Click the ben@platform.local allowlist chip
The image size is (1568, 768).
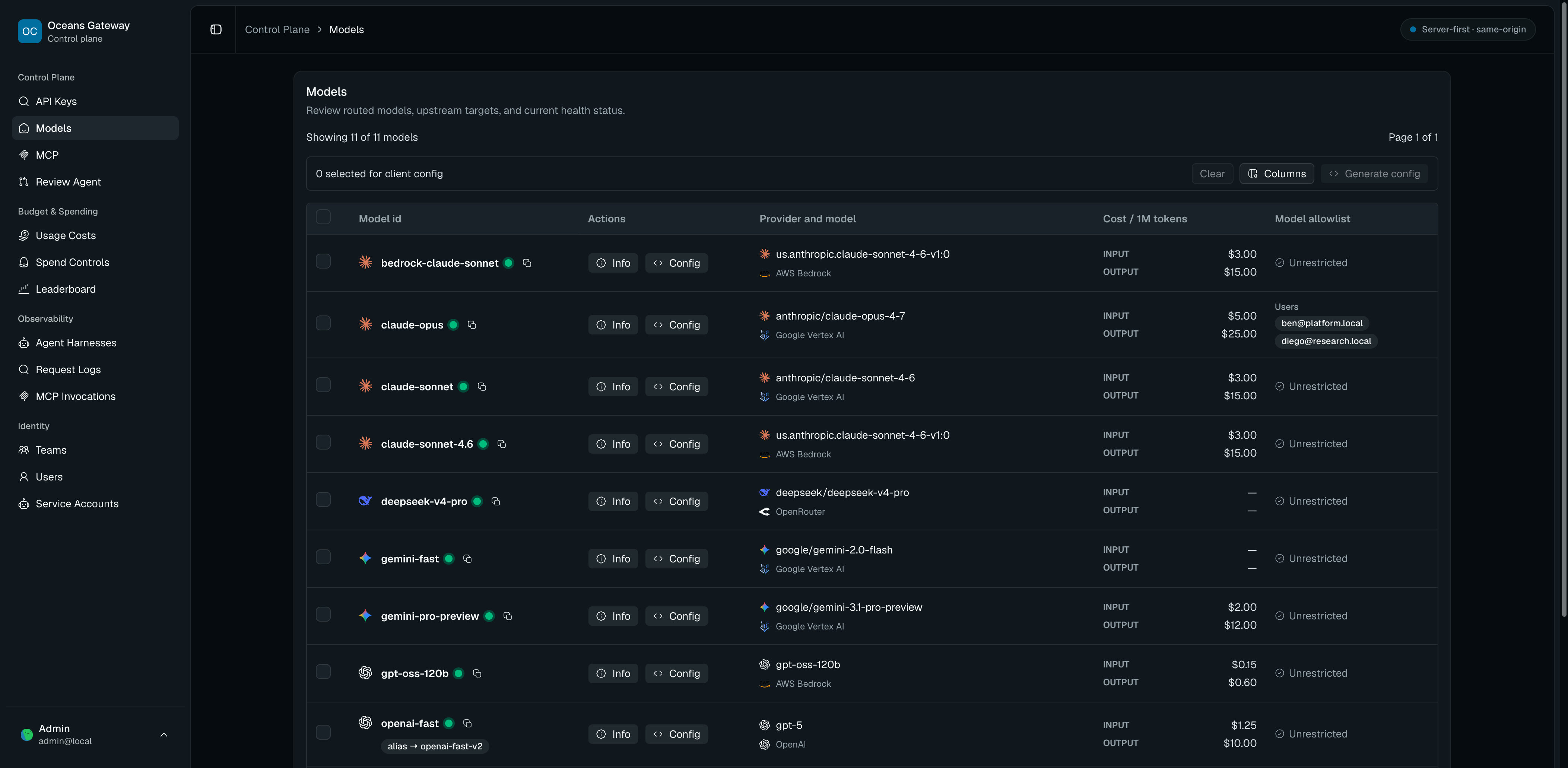(1321, 323)
